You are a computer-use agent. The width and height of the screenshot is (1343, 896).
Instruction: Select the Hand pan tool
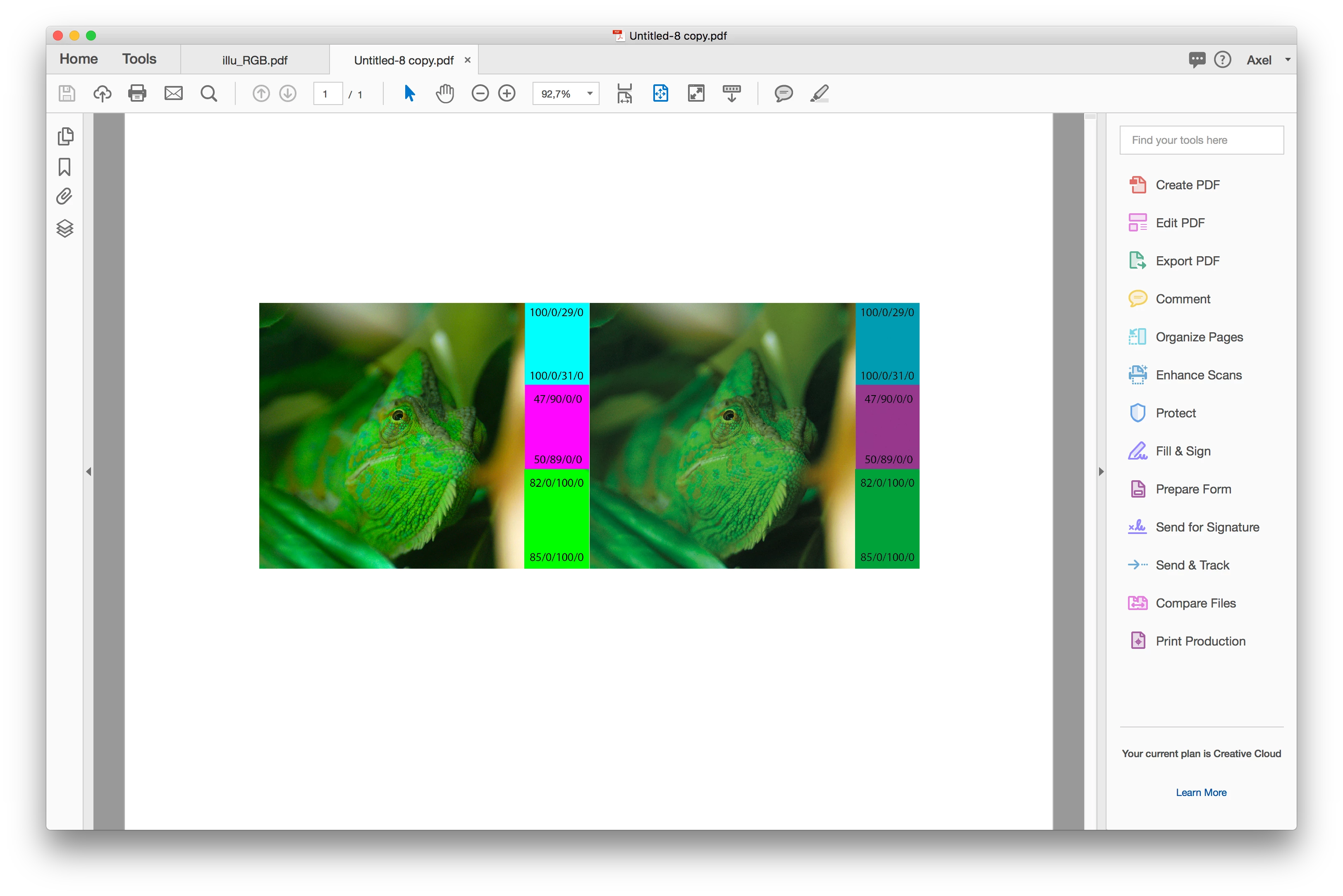coord(444,93)
